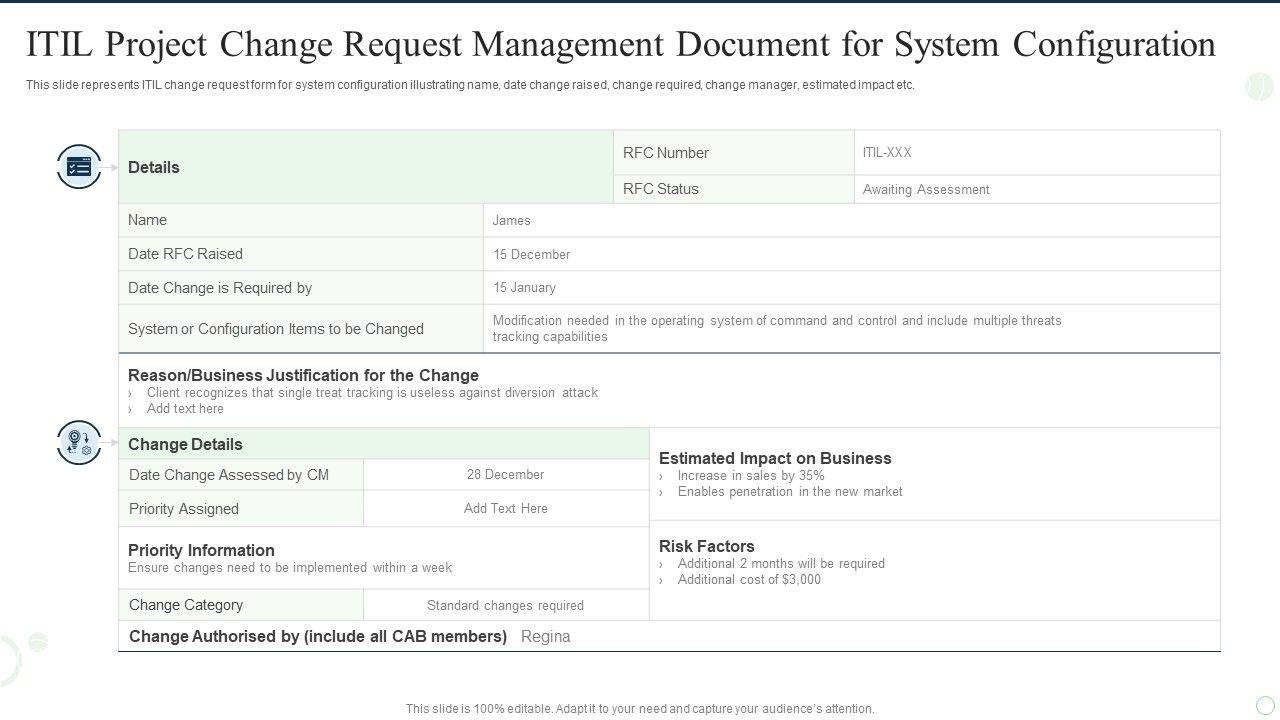The image size is (1280, 720).
Task: Select the 28 December assessed date cell
Action: [x=505, y=475]
